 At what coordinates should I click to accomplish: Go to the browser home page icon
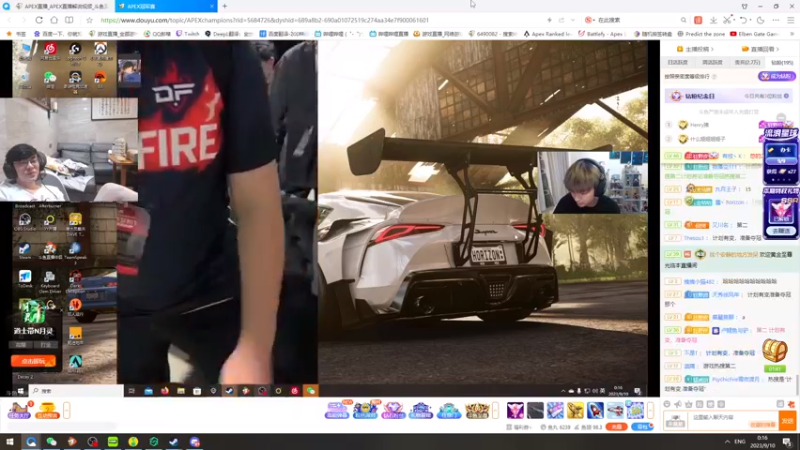(54, 20)
